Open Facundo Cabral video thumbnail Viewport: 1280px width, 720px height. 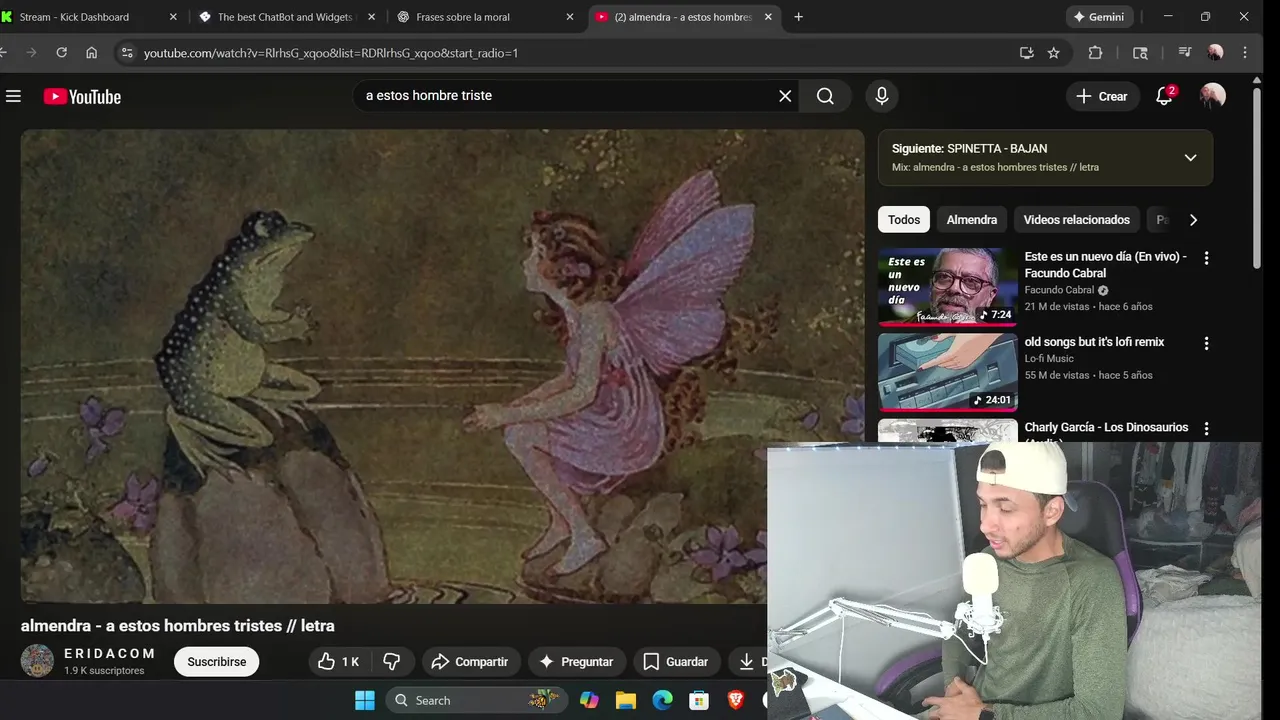(x=948, y=287)
